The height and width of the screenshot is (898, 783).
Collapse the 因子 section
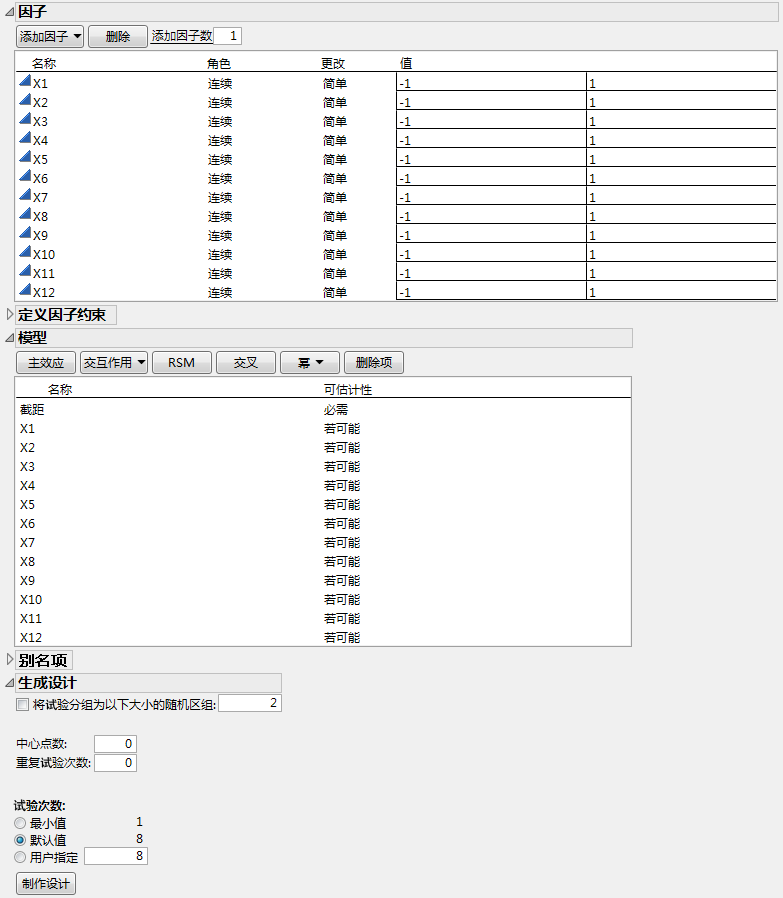(9, 11)
